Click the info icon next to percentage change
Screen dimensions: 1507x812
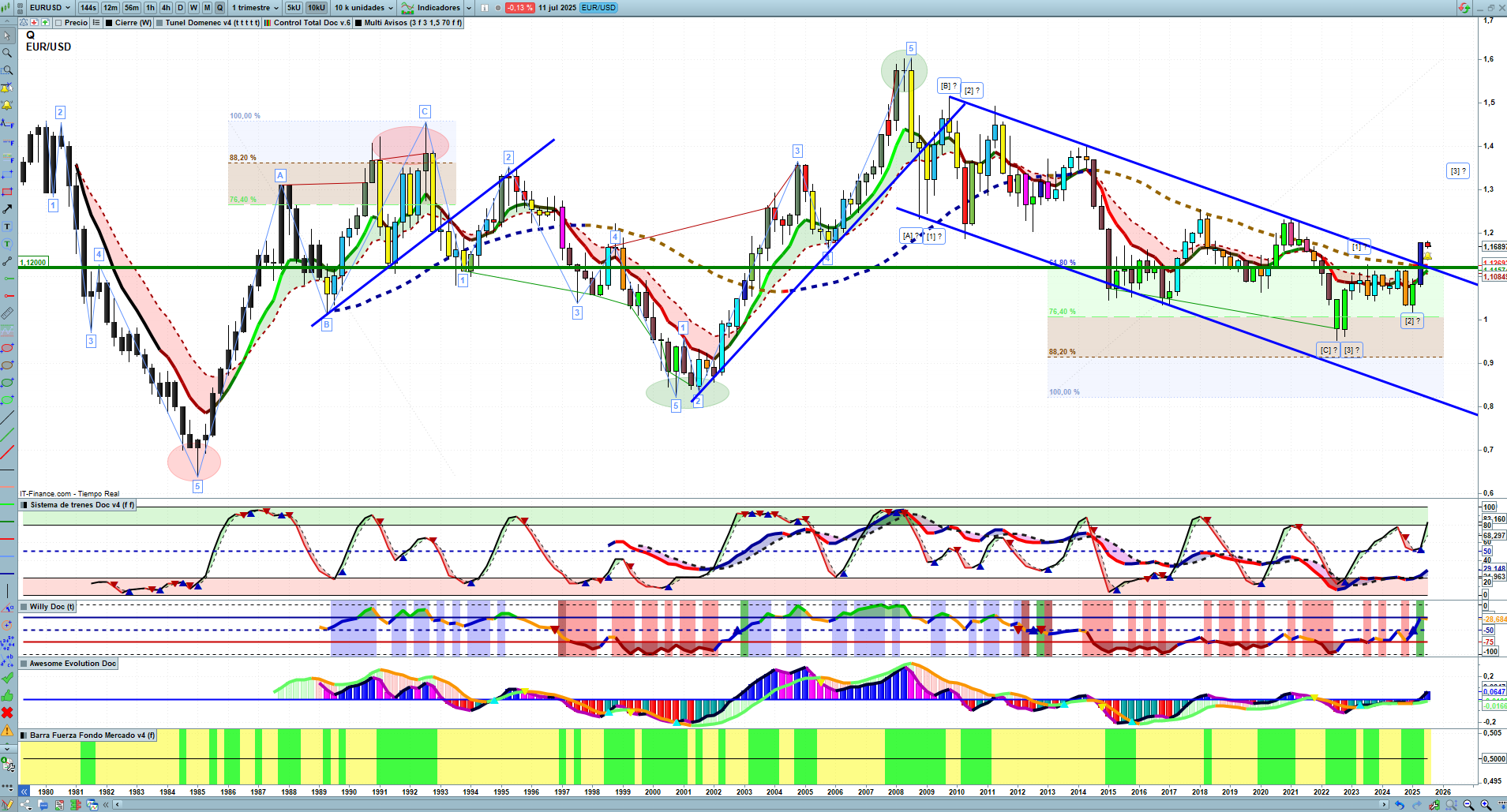click(x=484, y=8)
